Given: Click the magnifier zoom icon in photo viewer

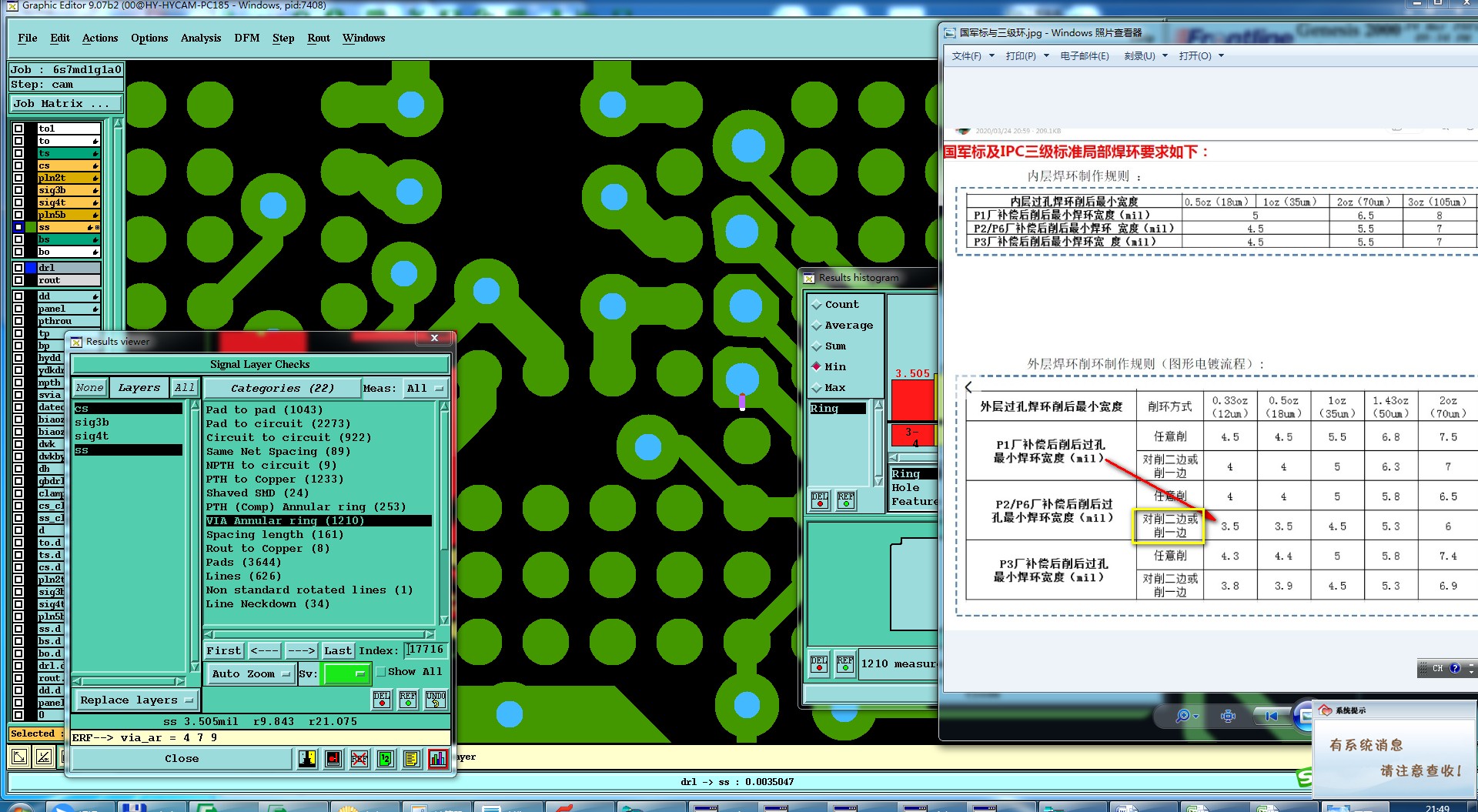Looking at the screenshot, I should pos(1182,717).
